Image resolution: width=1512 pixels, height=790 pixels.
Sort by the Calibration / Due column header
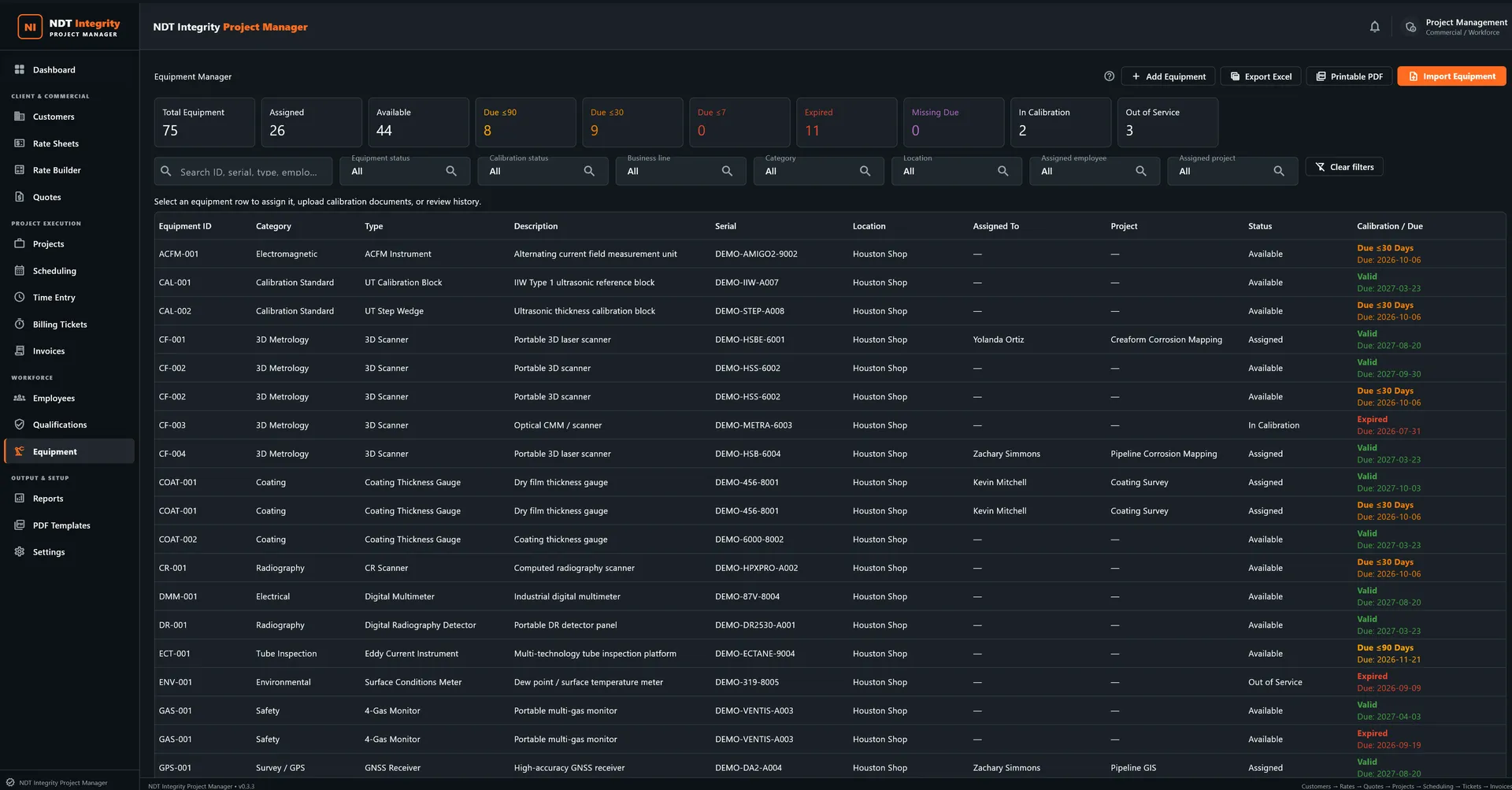pos(1389,226)
